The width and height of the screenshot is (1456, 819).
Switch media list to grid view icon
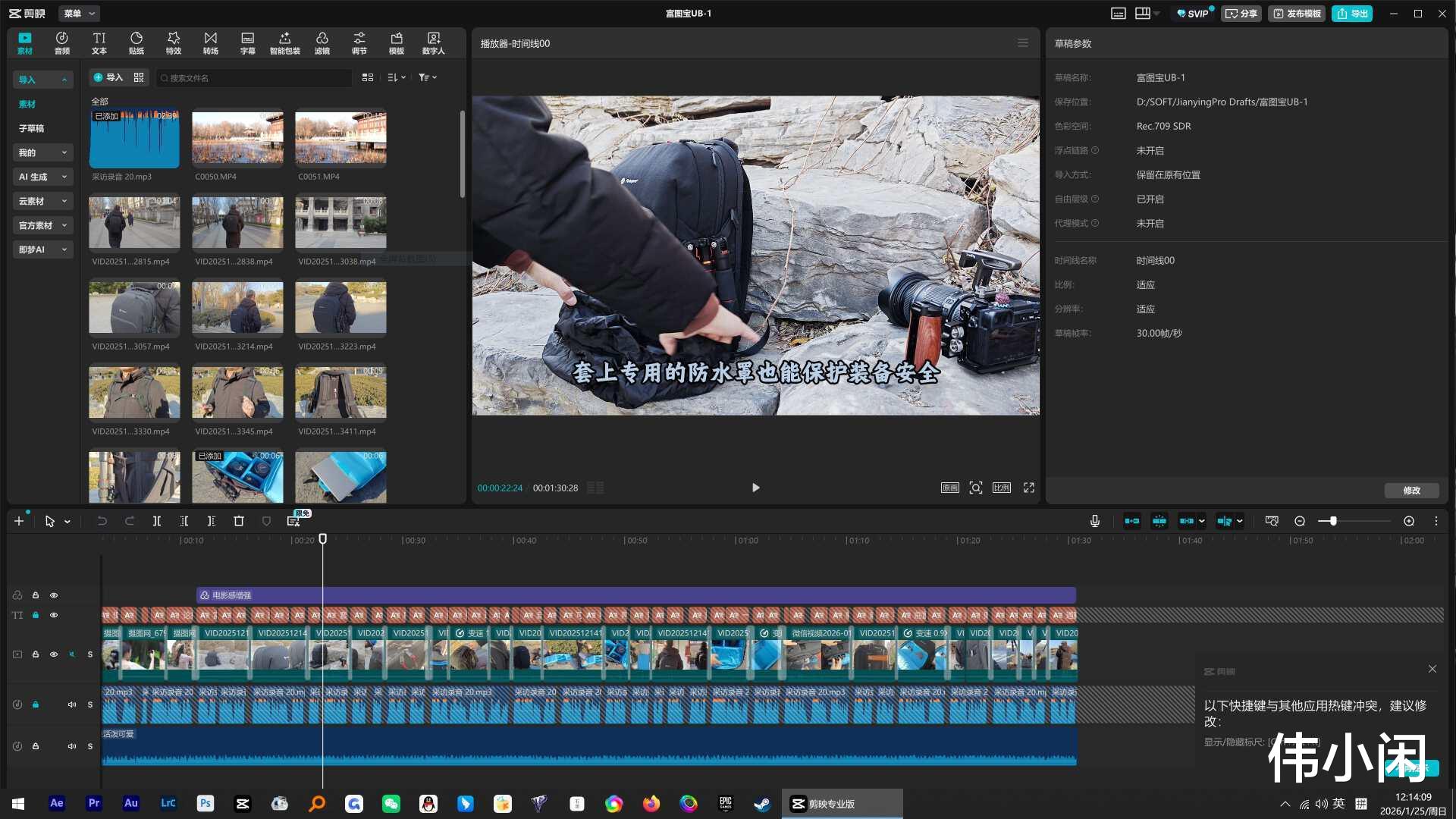[367, 77]
